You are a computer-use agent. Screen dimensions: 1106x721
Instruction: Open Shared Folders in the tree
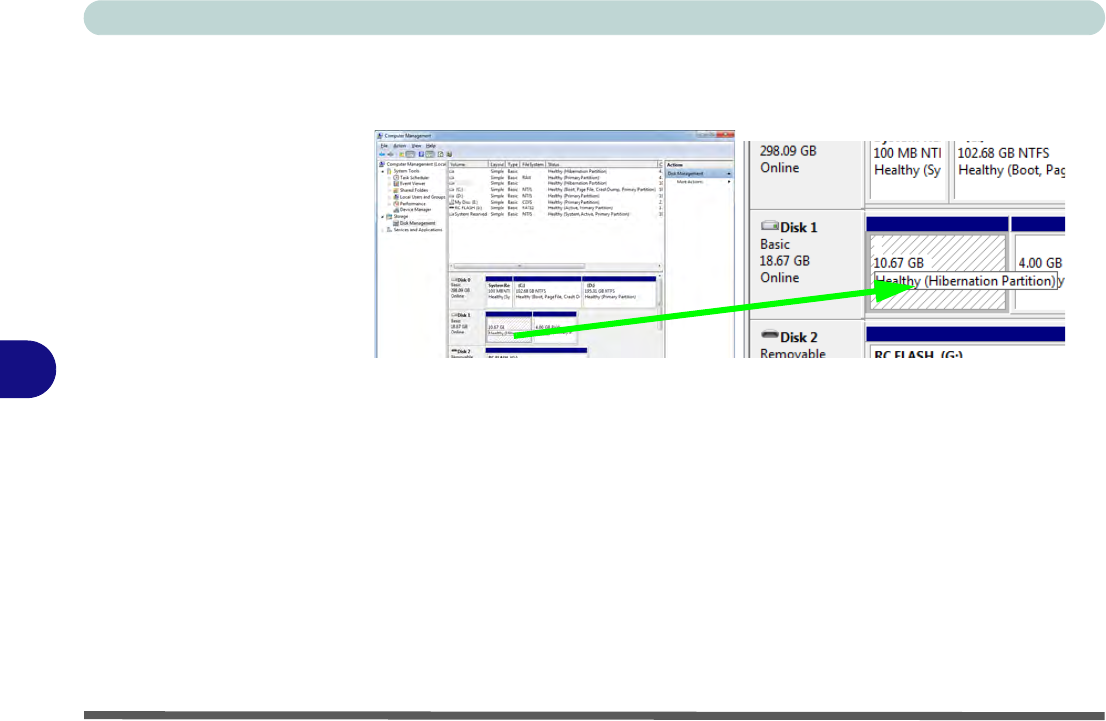pos(413,190)
